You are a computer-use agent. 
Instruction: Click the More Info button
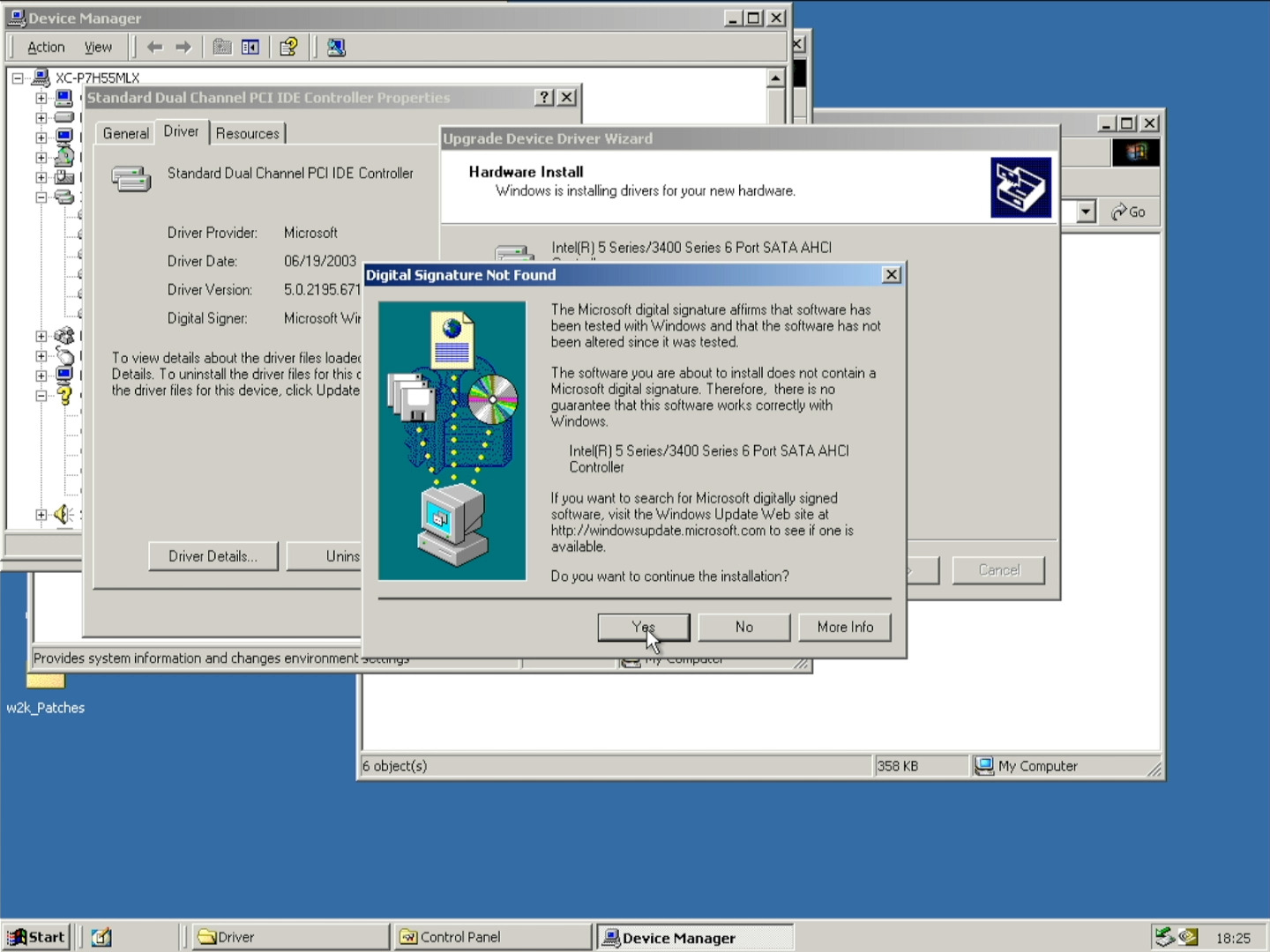845,627
